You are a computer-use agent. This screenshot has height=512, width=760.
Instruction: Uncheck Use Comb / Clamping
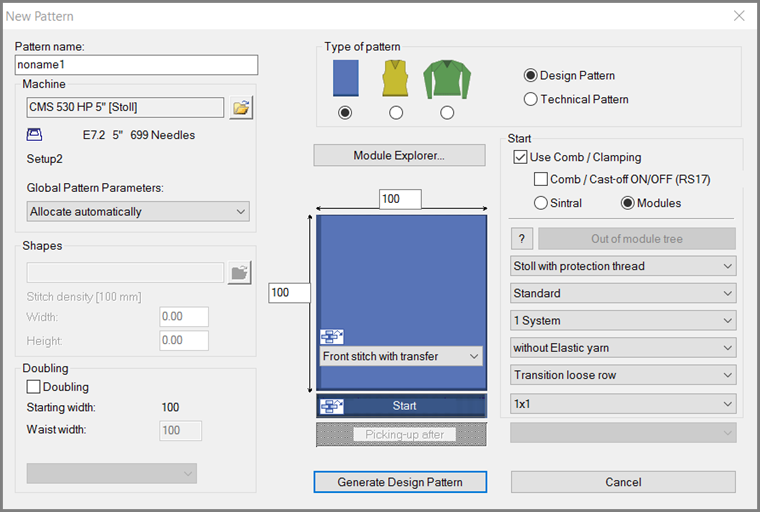coord(520,157)
